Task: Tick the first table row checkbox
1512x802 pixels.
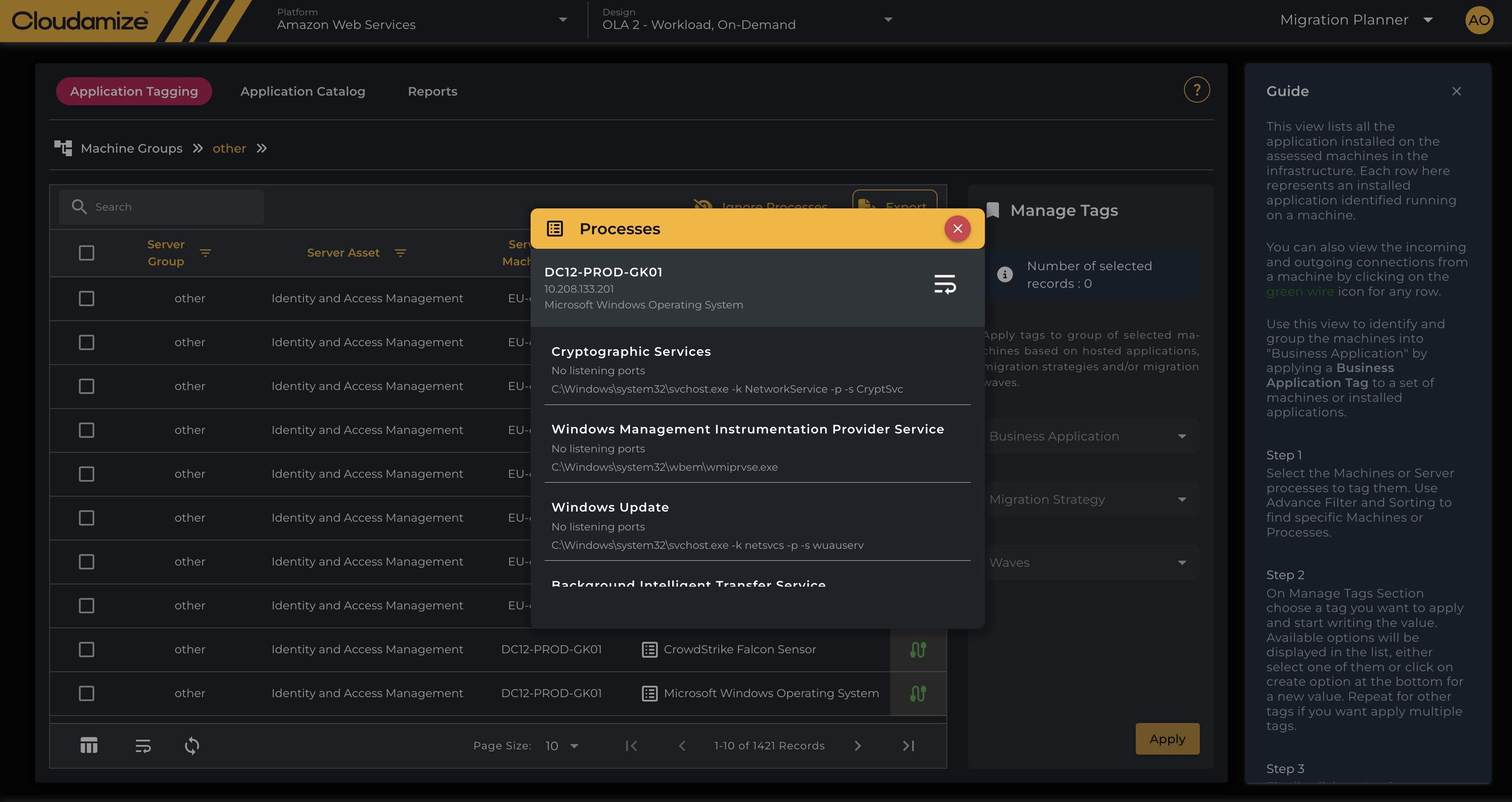Action: point(86,298)
